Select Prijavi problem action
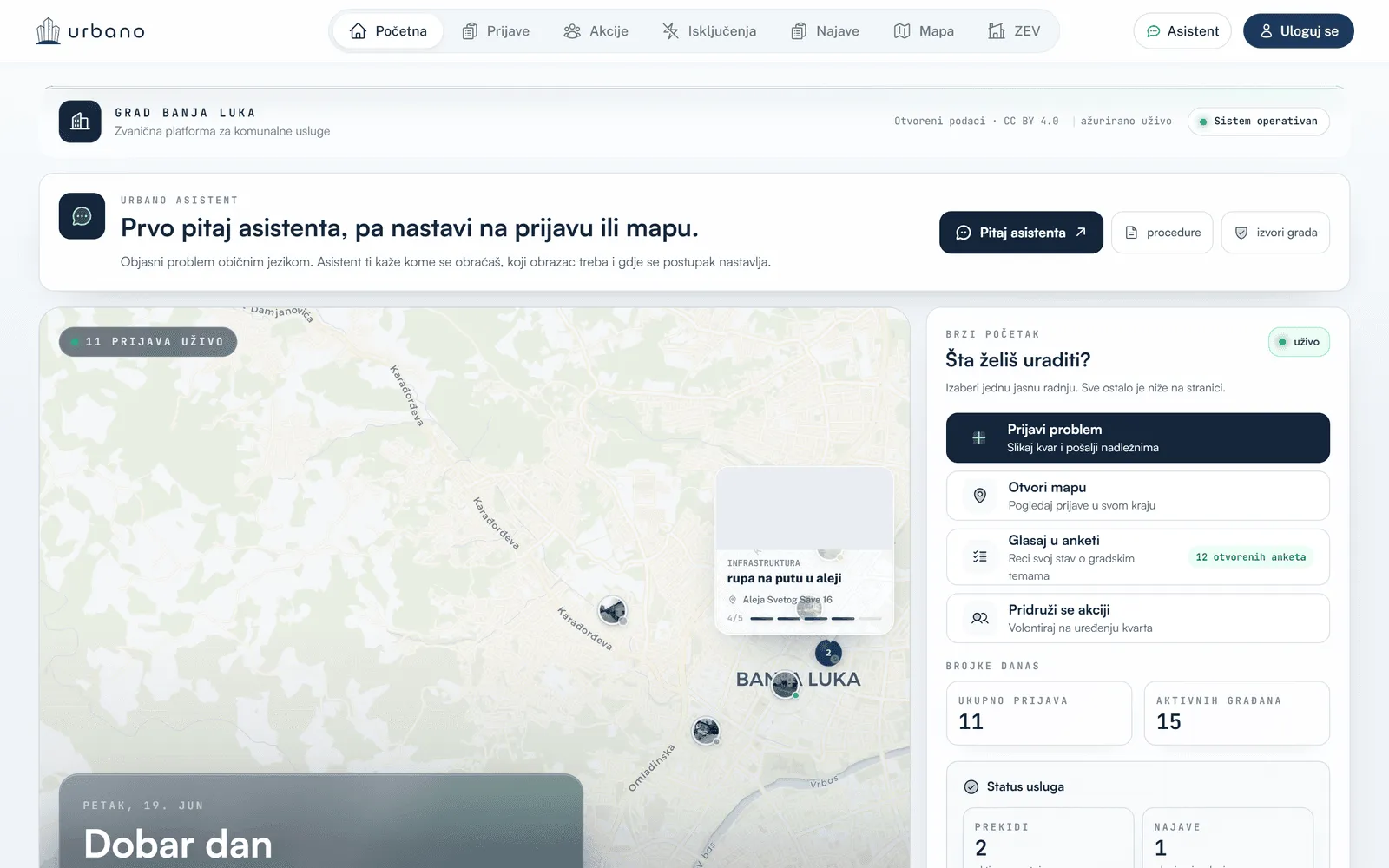The image size is (1389, 868). [1138, 437]
